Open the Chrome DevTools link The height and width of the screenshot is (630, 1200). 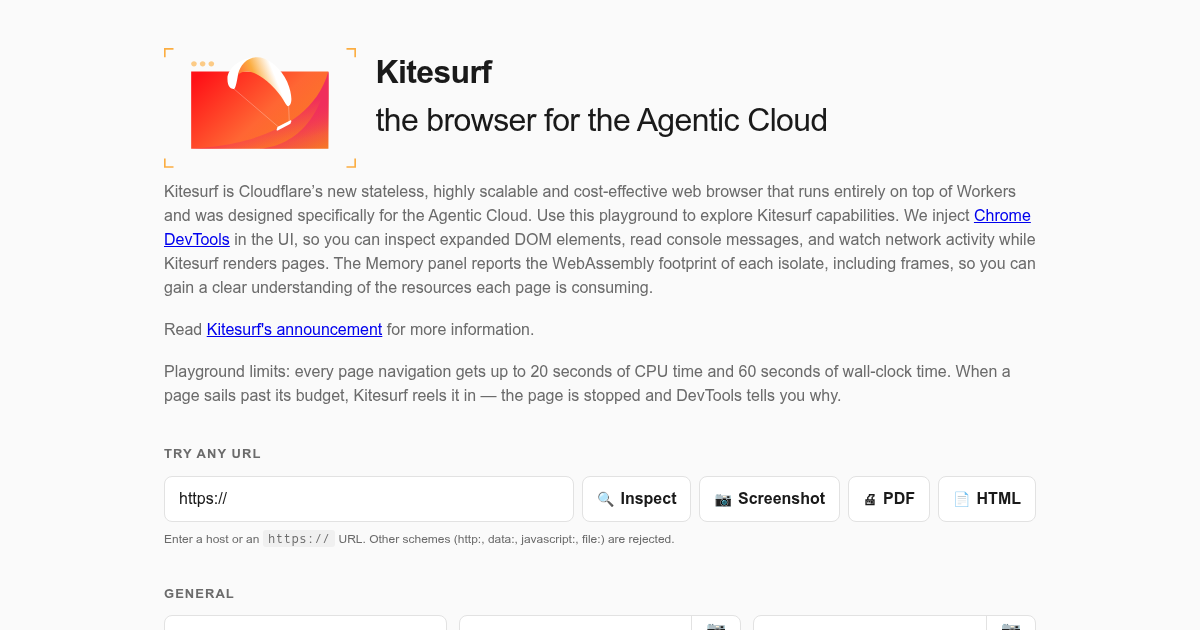(x=597, y=227)
